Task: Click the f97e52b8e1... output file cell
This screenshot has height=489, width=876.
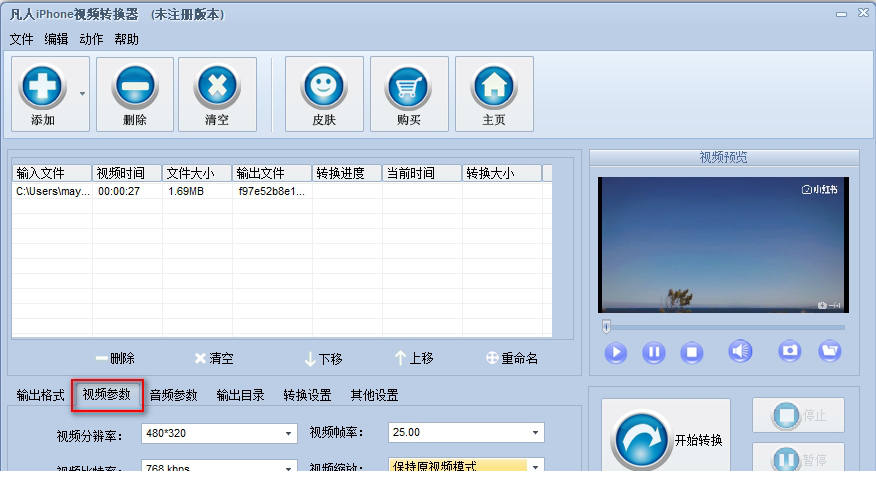Action: tap(272, 191)
